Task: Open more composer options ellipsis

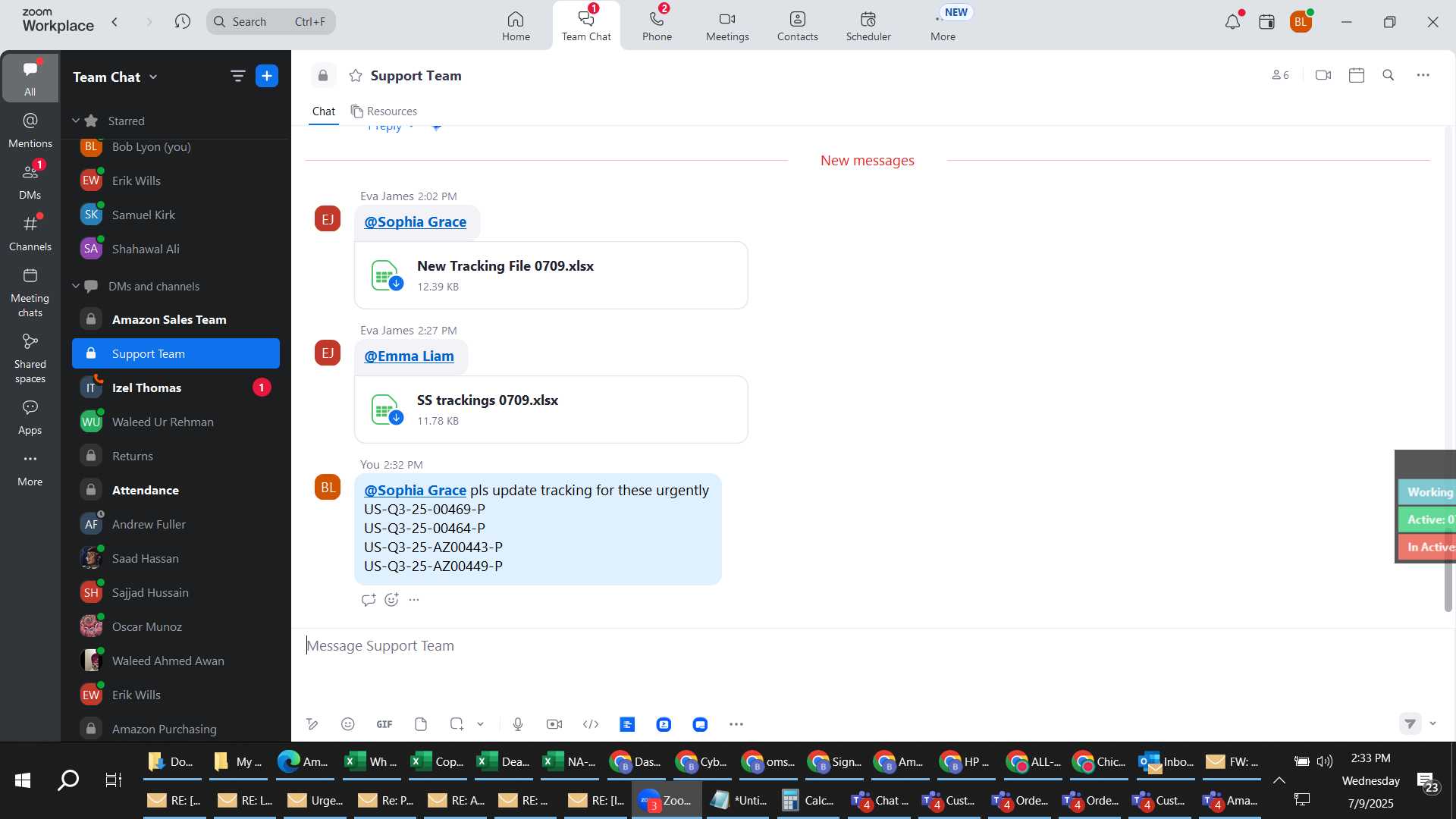Action: pos(736,724)
